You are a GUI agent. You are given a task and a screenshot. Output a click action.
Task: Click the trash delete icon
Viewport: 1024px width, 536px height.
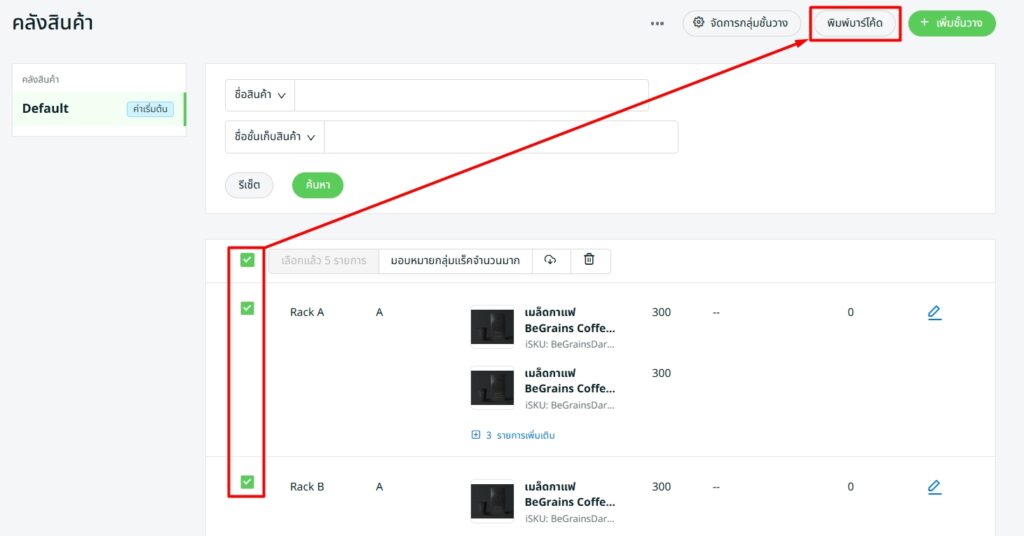click(589, 260)
